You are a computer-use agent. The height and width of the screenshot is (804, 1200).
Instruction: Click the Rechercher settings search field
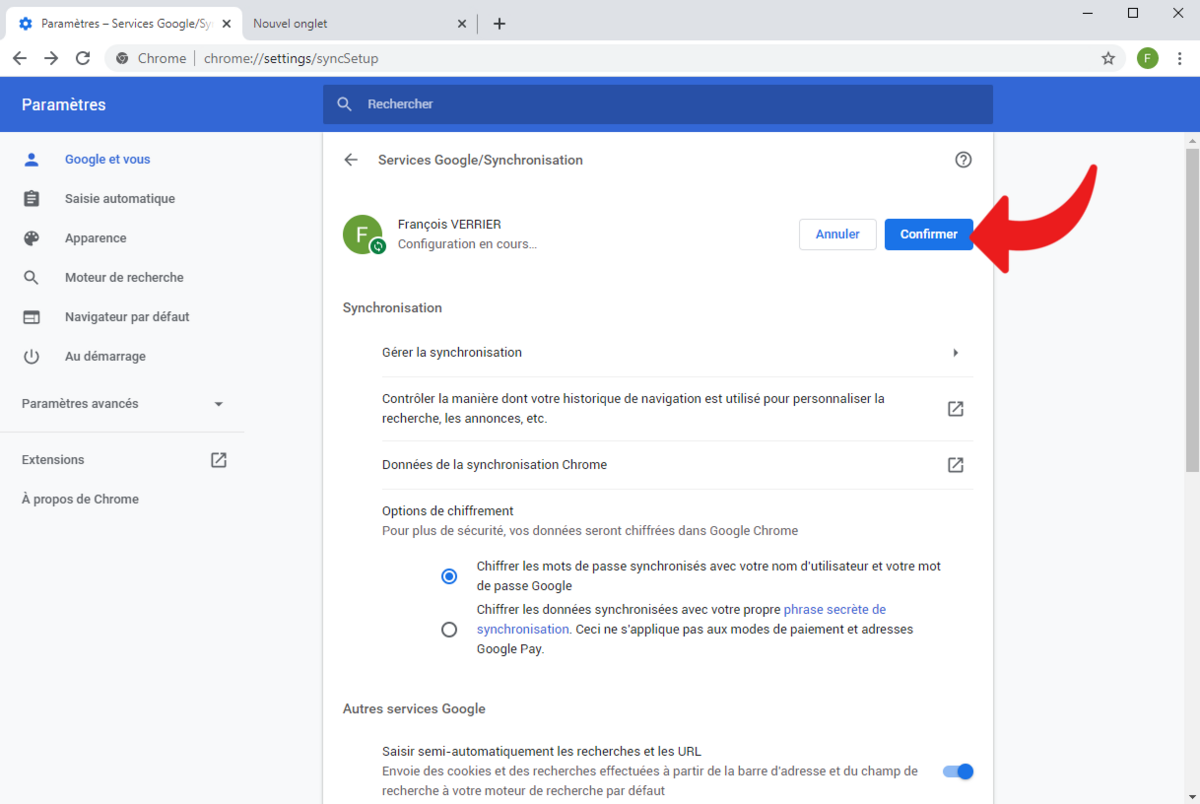click(x=658, y=104)
